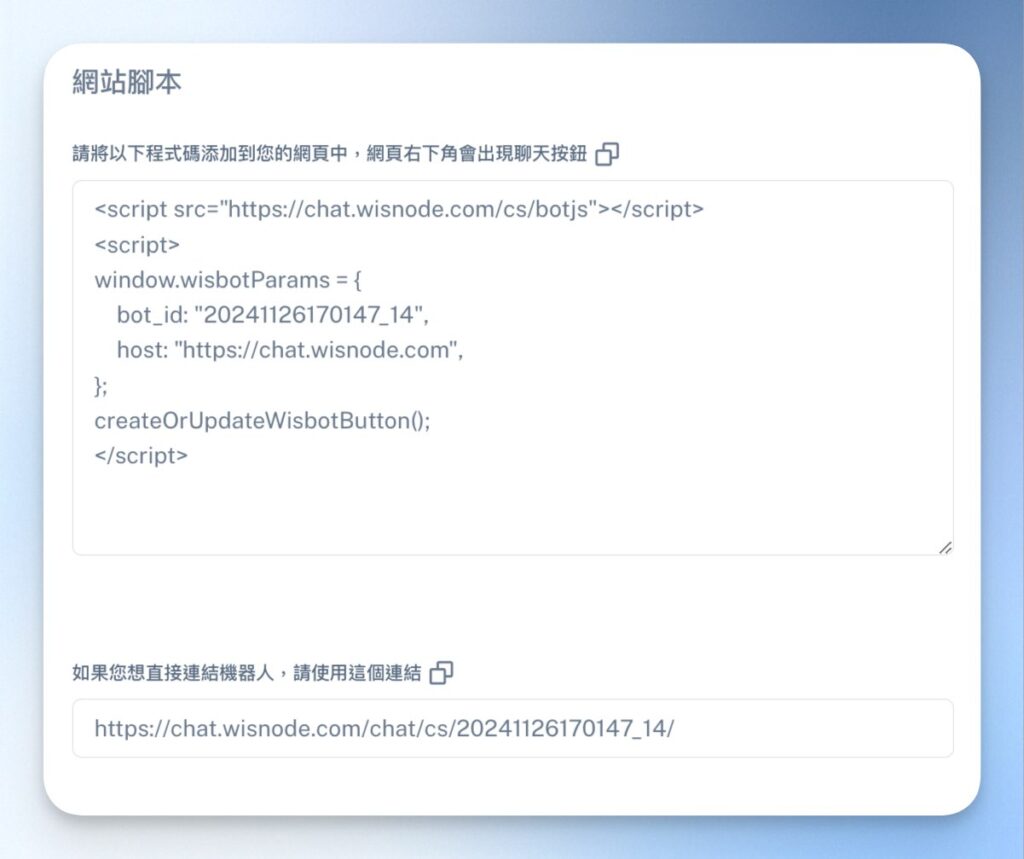The image size is (1024, 859).
Task: Click the host "https://chat.wisnode.com" line
Action: pos(290,351)
